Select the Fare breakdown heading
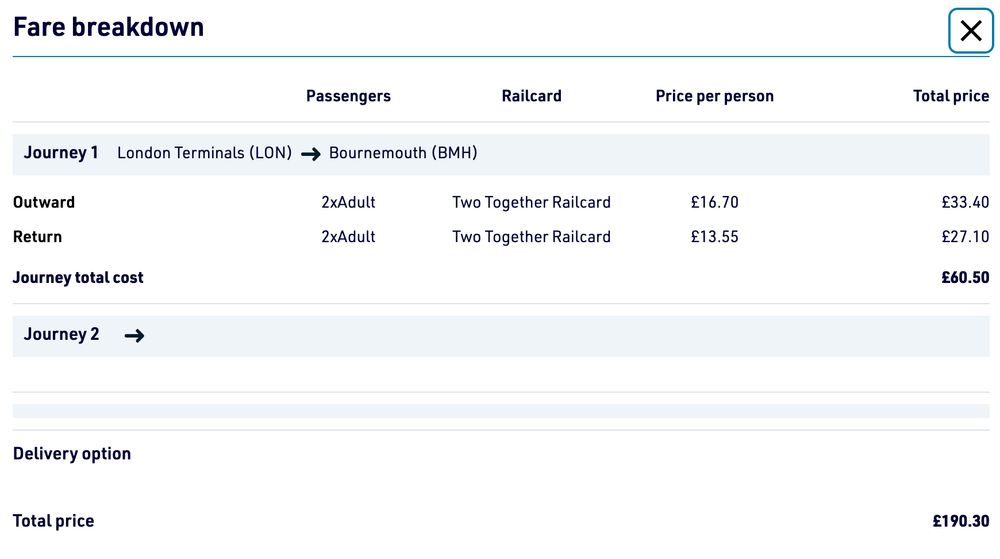The image size is (1000, 559). 108,27
